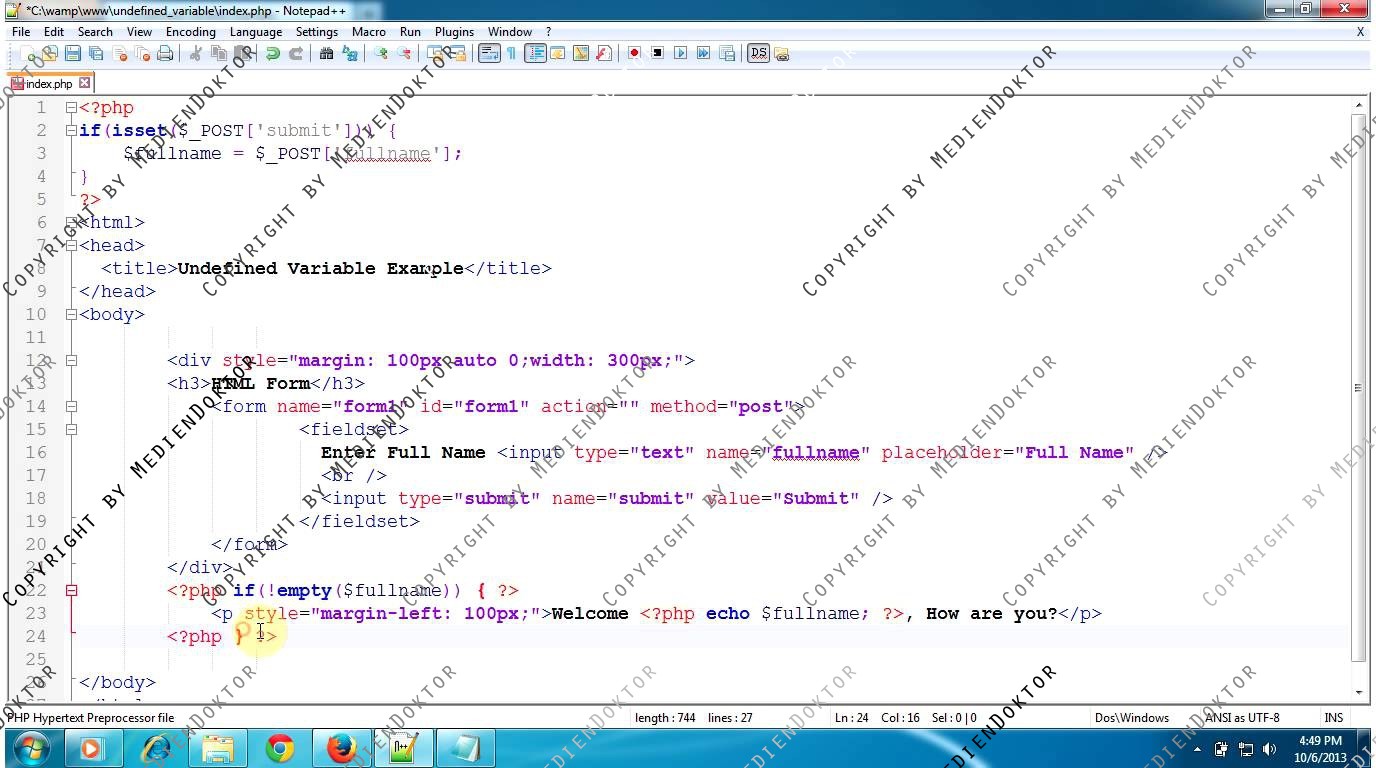Collapse the fold marker at line 1
1376x768 pixels.
coord(71,107)
